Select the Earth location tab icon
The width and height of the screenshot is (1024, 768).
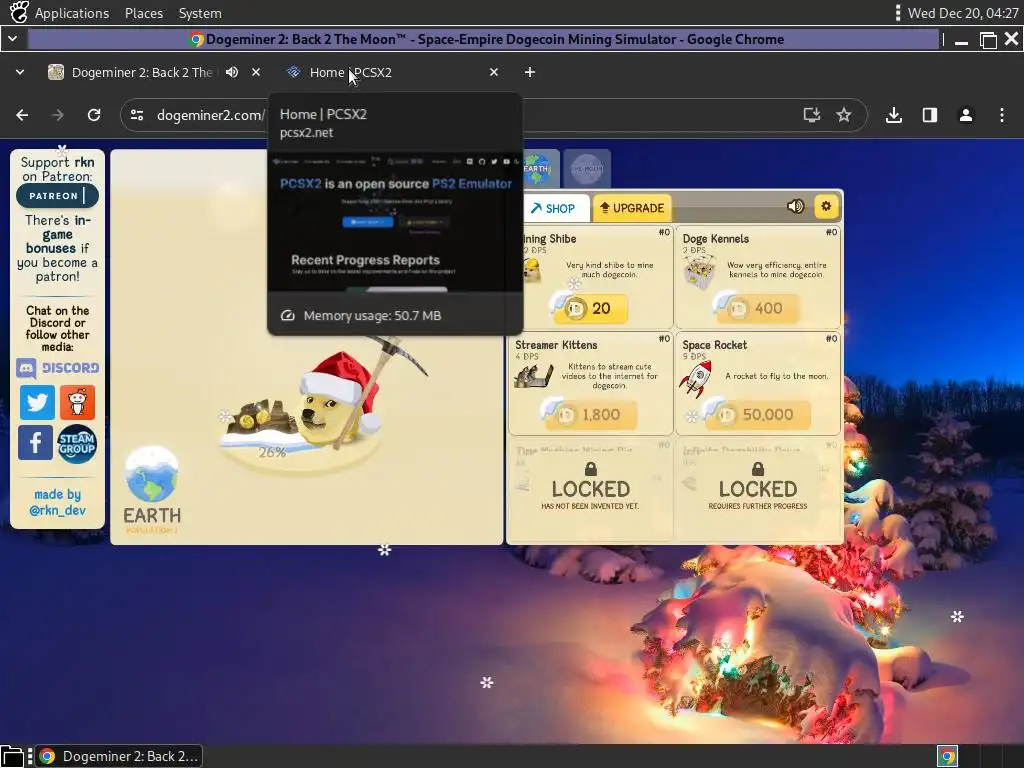pos(537,169)
